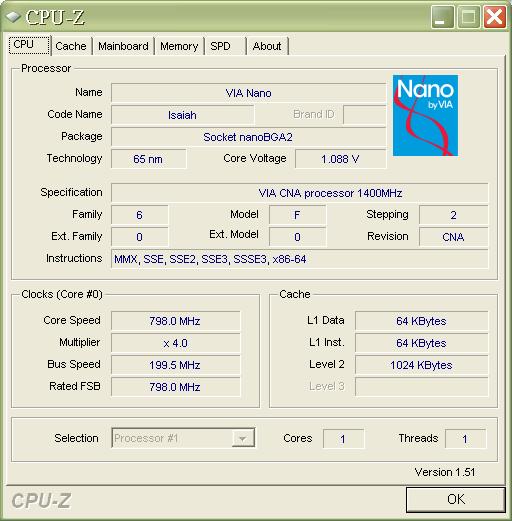This screenshot has height=521, width=512.
Task: Open the Mainboard tab
Action: (x=123, y=46)
